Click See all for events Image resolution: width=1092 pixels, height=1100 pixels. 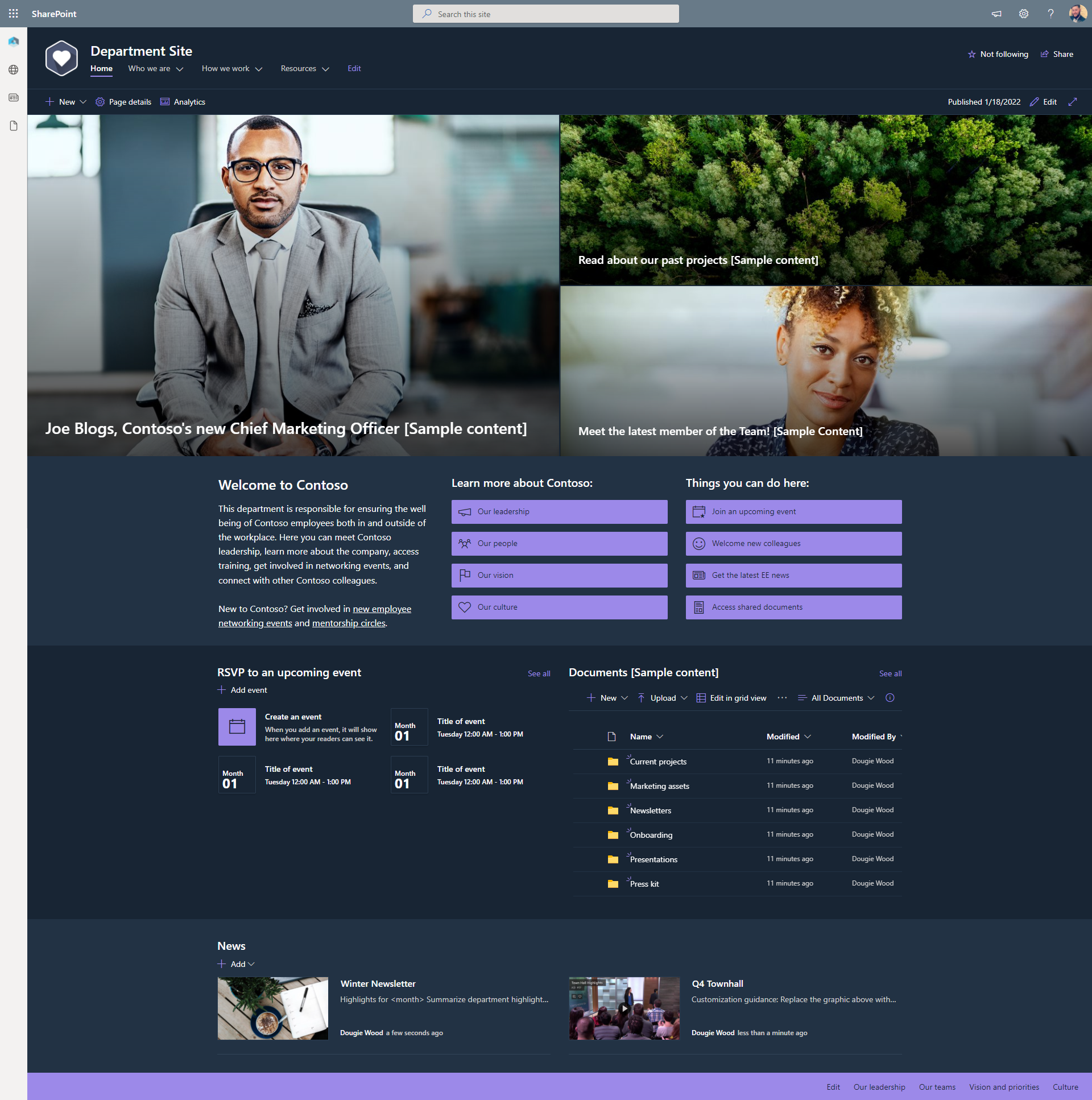539,673
